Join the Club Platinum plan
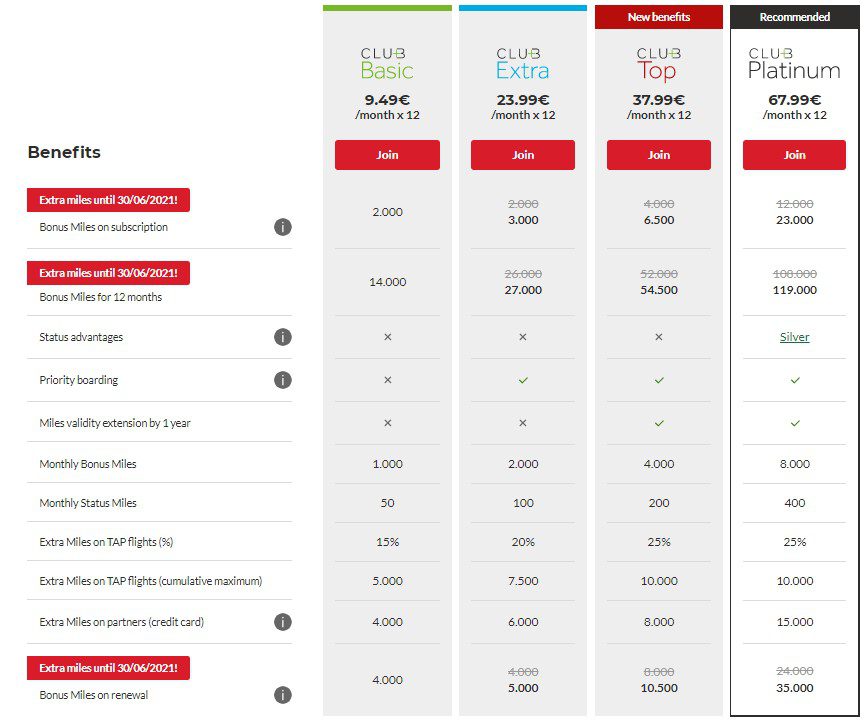 tap(794, 155)
